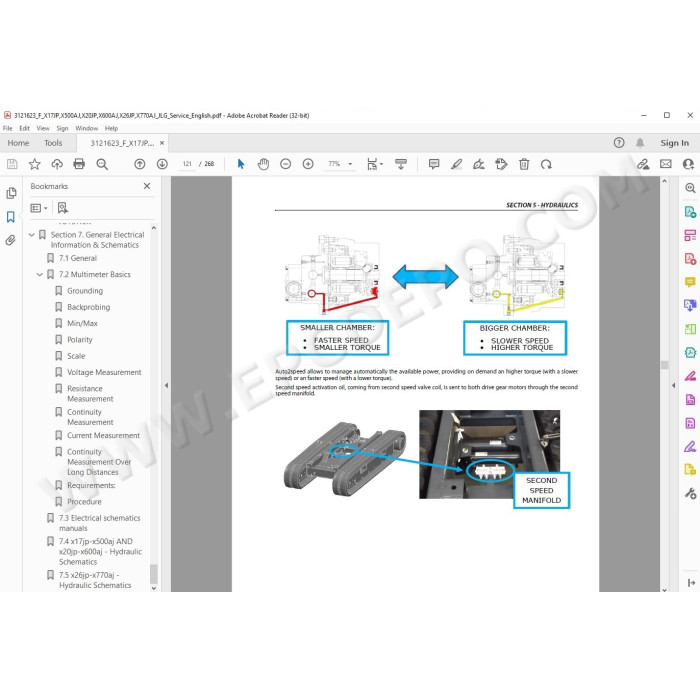Open the Help menu
700x700 pixels.
click(x=111, y=129)
